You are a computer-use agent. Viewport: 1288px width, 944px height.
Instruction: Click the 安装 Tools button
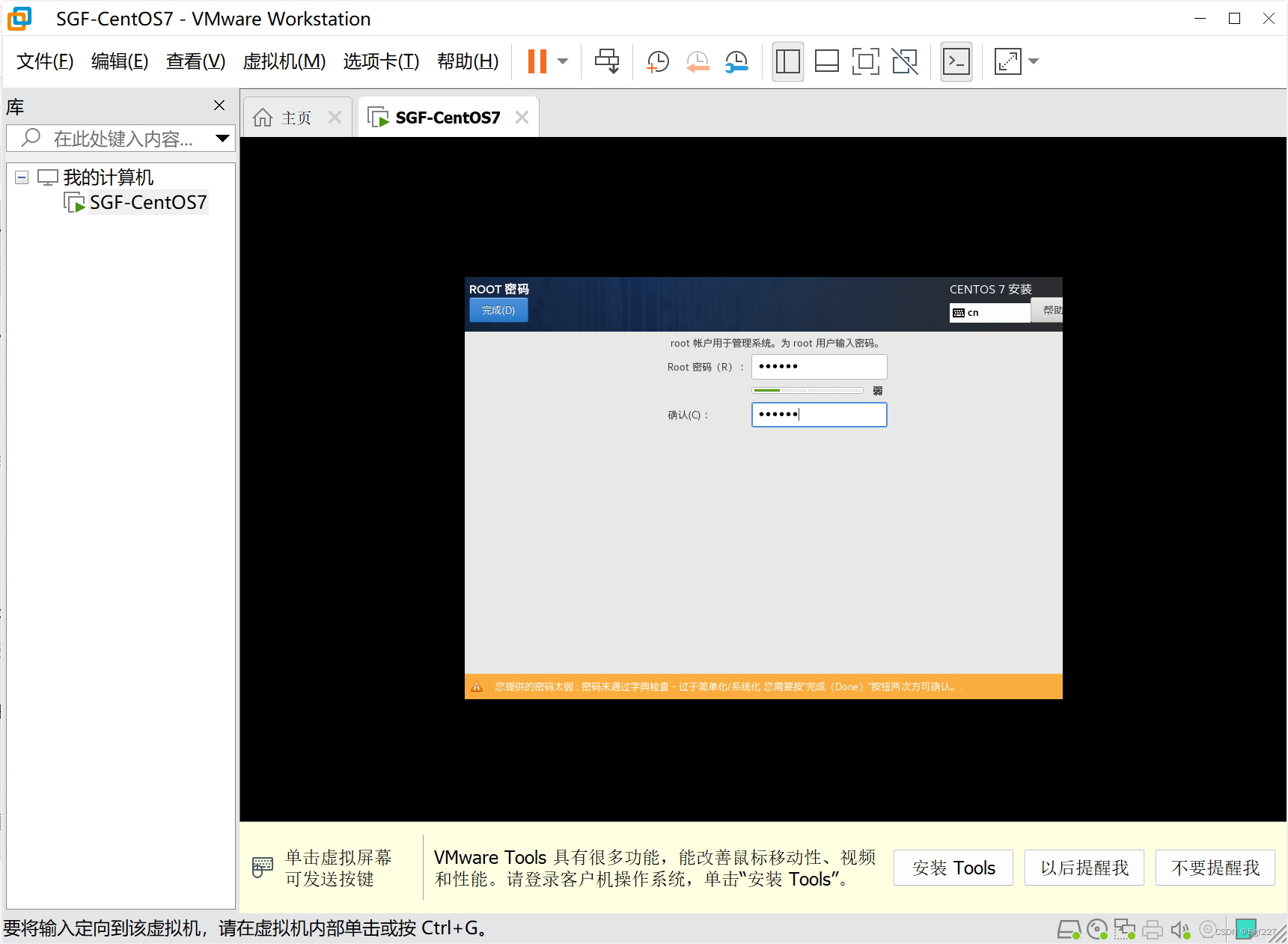pyautogui.click(x=953, y=868)
